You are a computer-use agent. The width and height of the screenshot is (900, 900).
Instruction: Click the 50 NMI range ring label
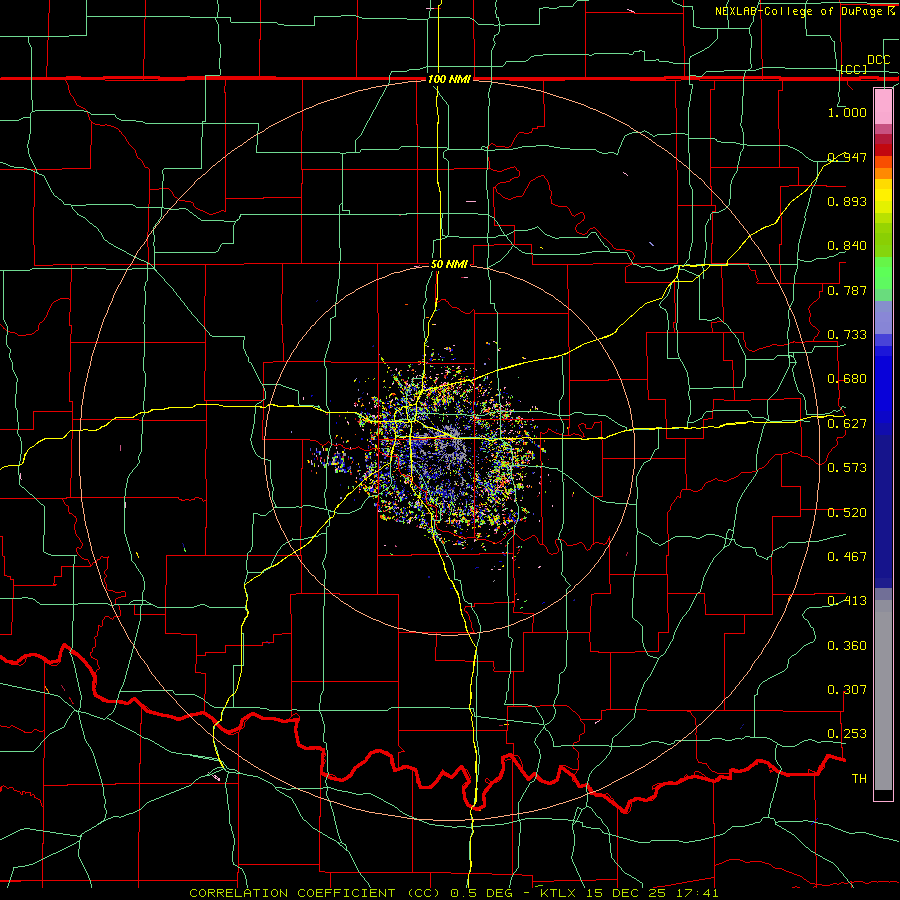click(x=449, y=264)
